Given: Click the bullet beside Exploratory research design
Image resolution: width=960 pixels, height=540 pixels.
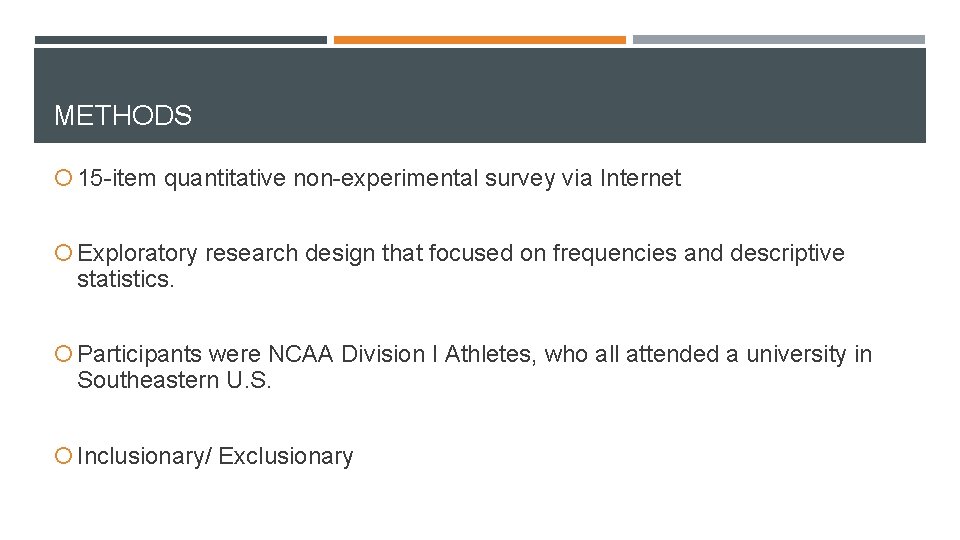Looking at the screenshot, I should (x=63, y=252).
